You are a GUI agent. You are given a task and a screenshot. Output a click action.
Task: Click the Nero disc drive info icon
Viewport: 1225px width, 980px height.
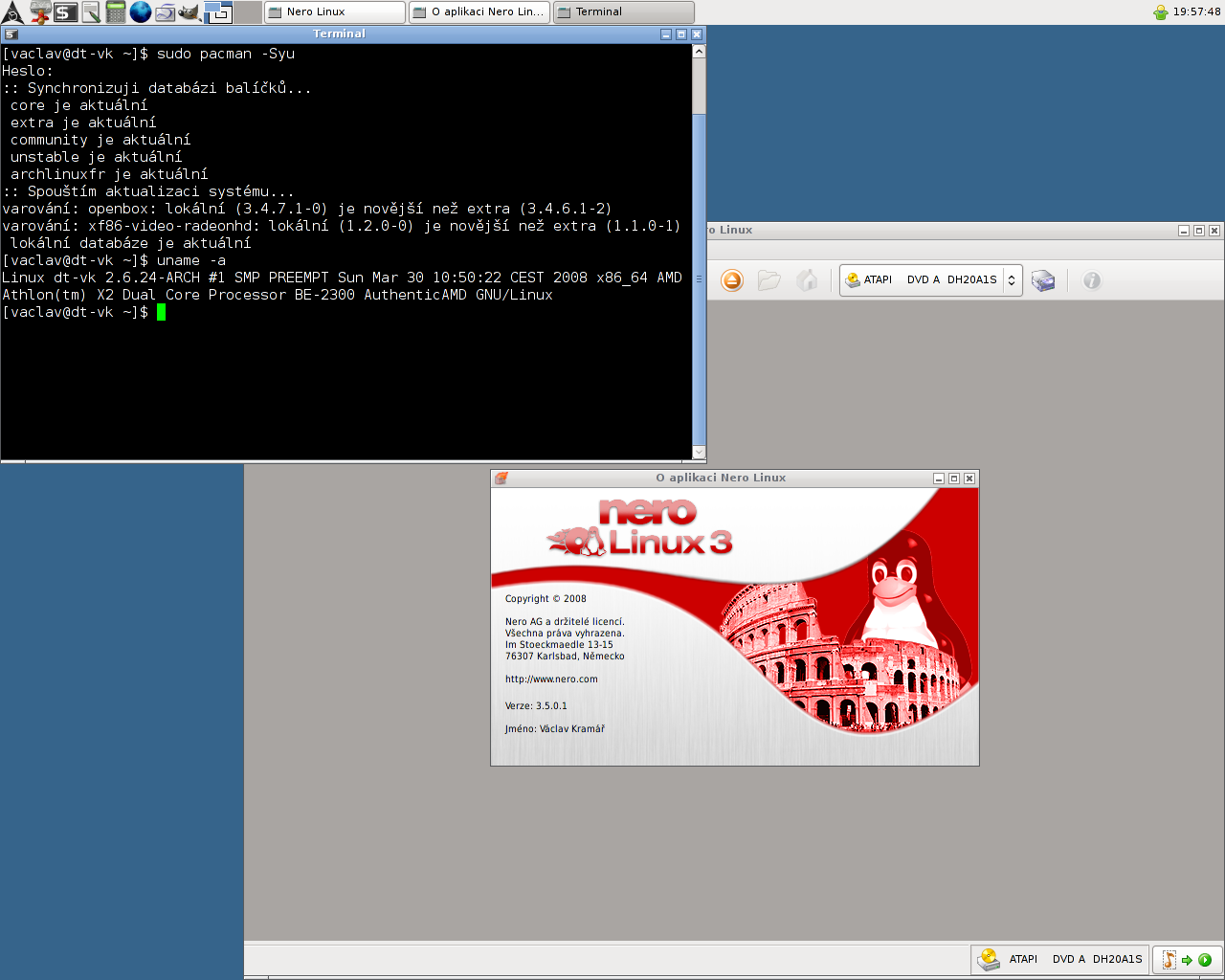point(1043,280)
